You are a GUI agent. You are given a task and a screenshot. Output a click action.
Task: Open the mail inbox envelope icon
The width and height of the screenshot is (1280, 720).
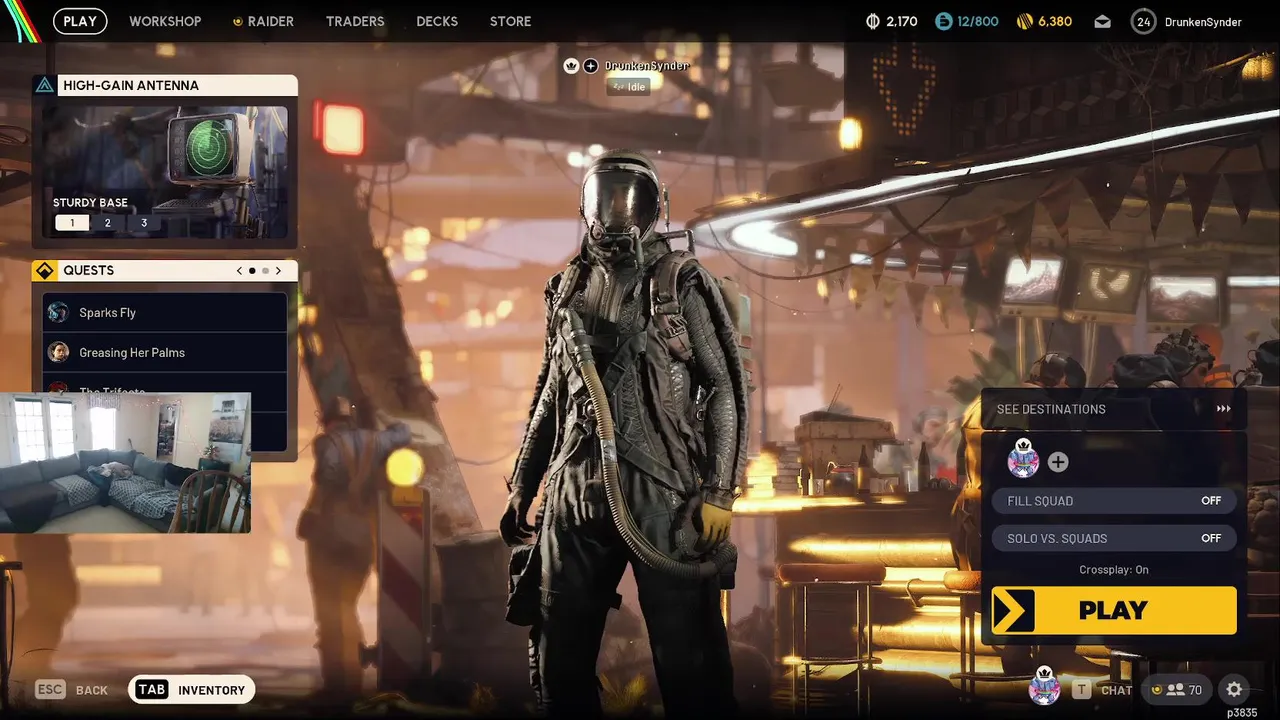1102,22
